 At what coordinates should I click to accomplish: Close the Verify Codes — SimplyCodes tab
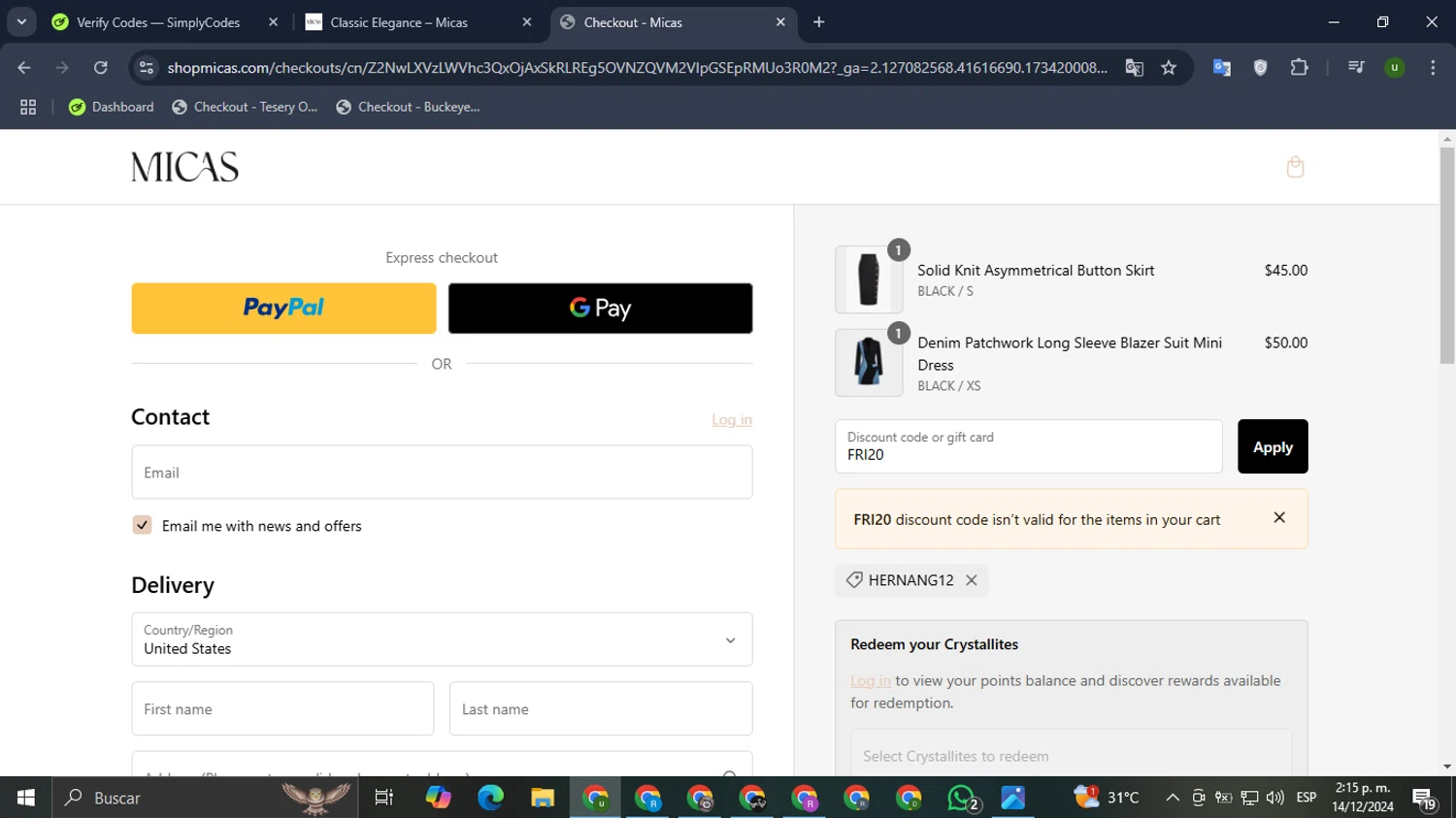pos(273,22)
